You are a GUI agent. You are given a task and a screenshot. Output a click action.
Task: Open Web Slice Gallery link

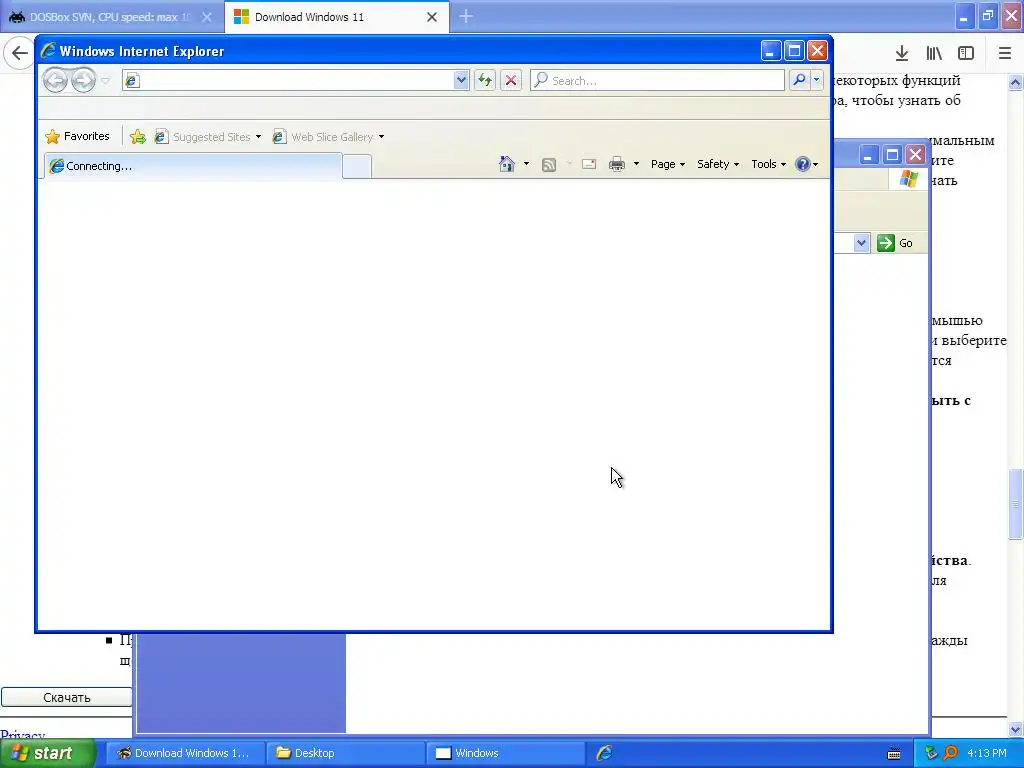(x=323, y=136)
